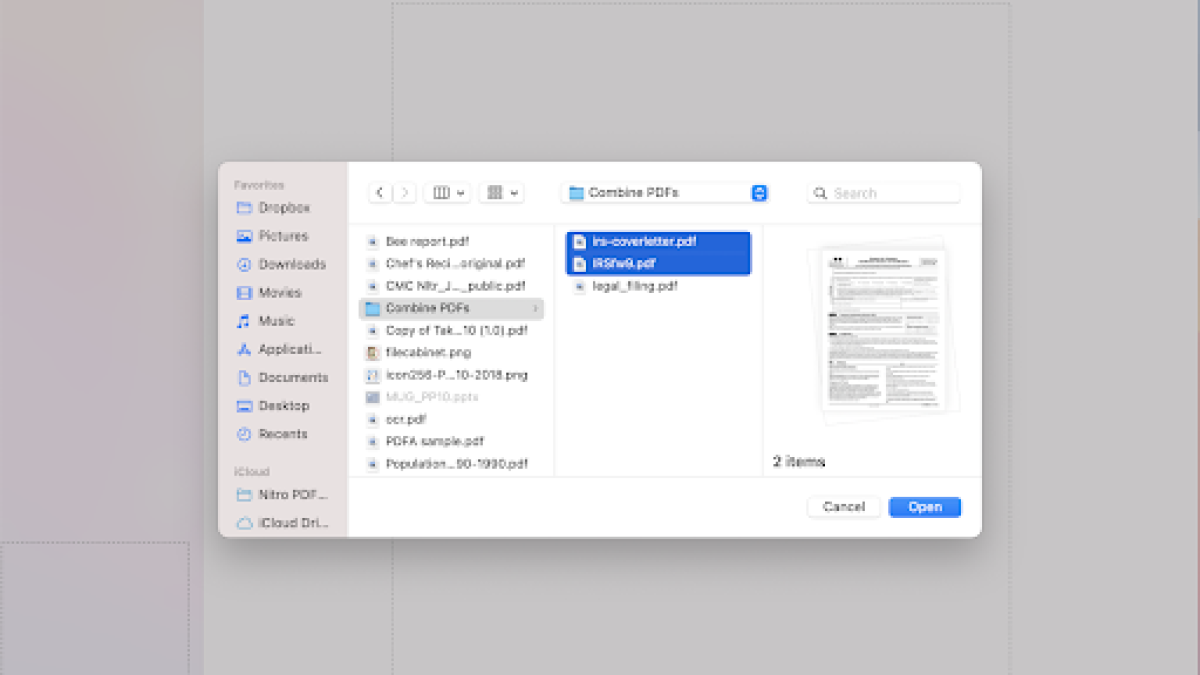
Task: Open the Combine PDFs location popup
Action: pyautogui.click(x=664, y=193)
